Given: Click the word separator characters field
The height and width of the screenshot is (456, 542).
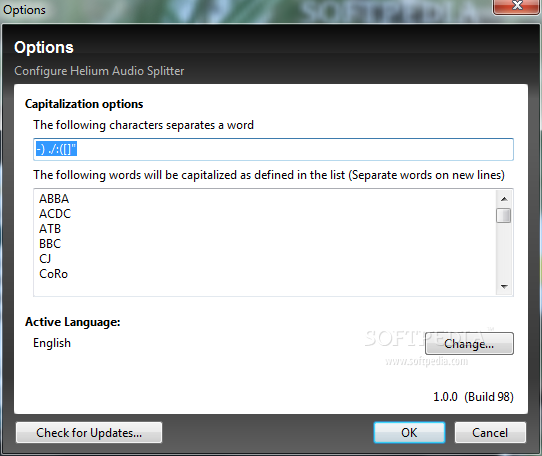Looking at the screenshot, I should pos(273,149).
